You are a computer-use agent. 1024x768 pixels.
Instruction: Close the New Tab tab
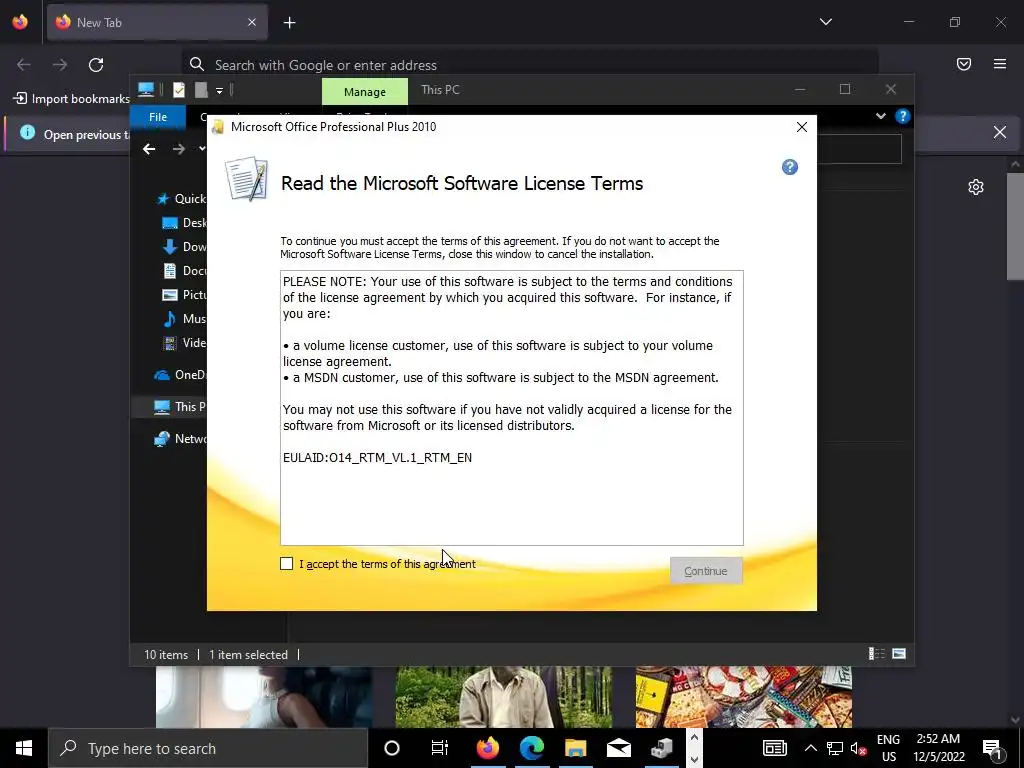252,22
